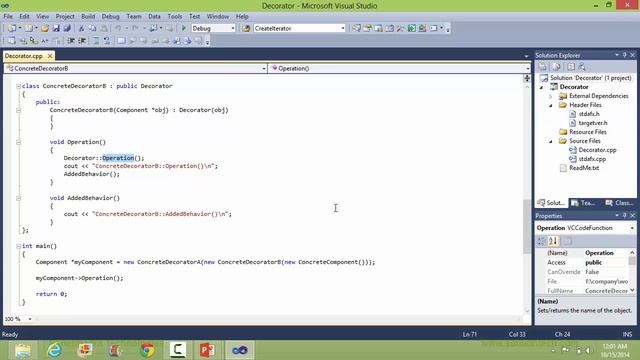
Task: Open the Tools menu
Action: (175, 16)
